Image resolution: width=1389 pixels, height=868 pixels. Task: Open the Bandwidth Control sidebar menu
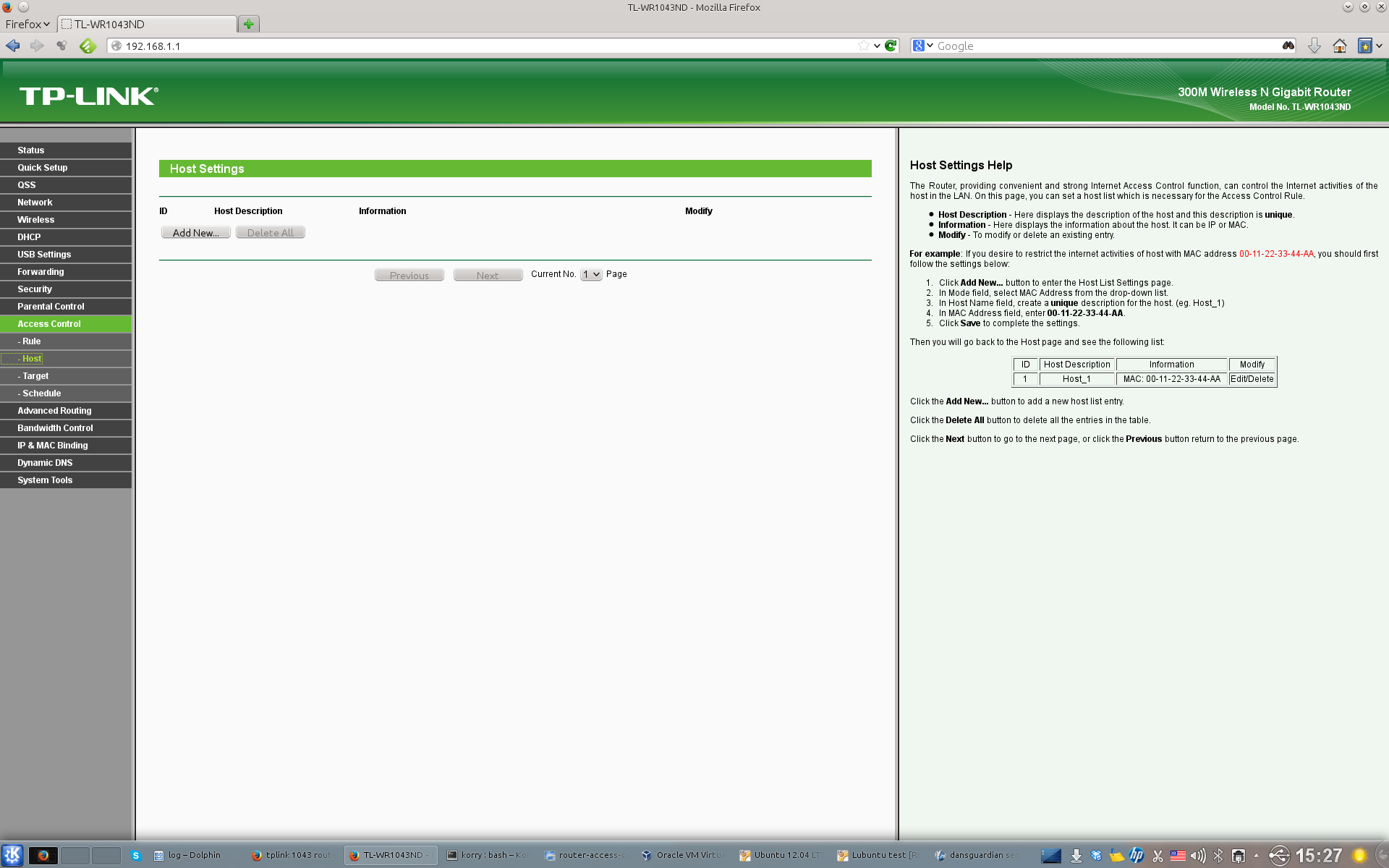(55, 428)
